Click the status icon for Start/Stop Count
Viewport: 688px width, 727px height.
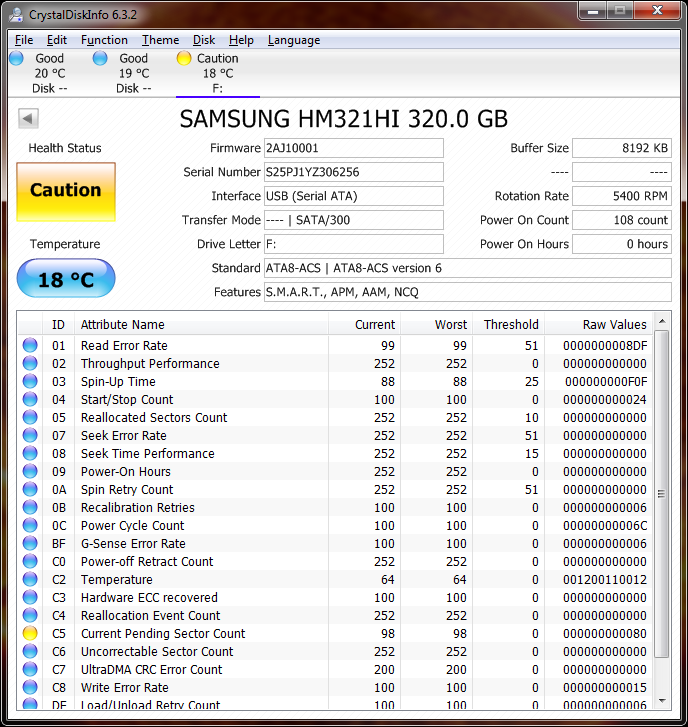tap(30, 399)
